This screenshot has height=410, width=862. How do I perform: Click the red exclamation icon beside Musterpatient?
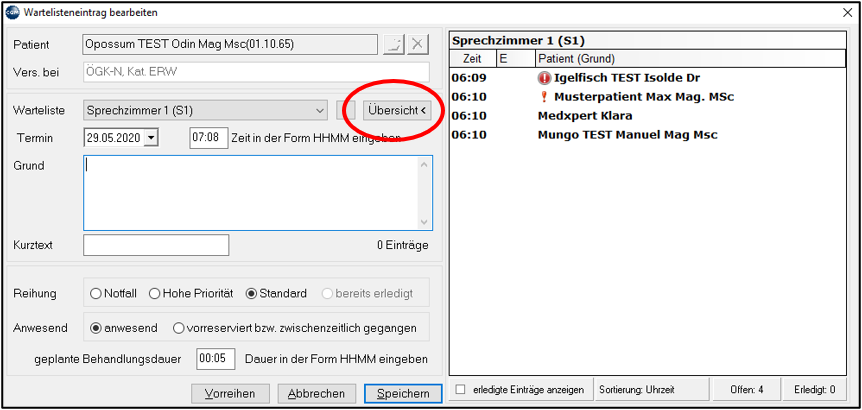point(545,97)
